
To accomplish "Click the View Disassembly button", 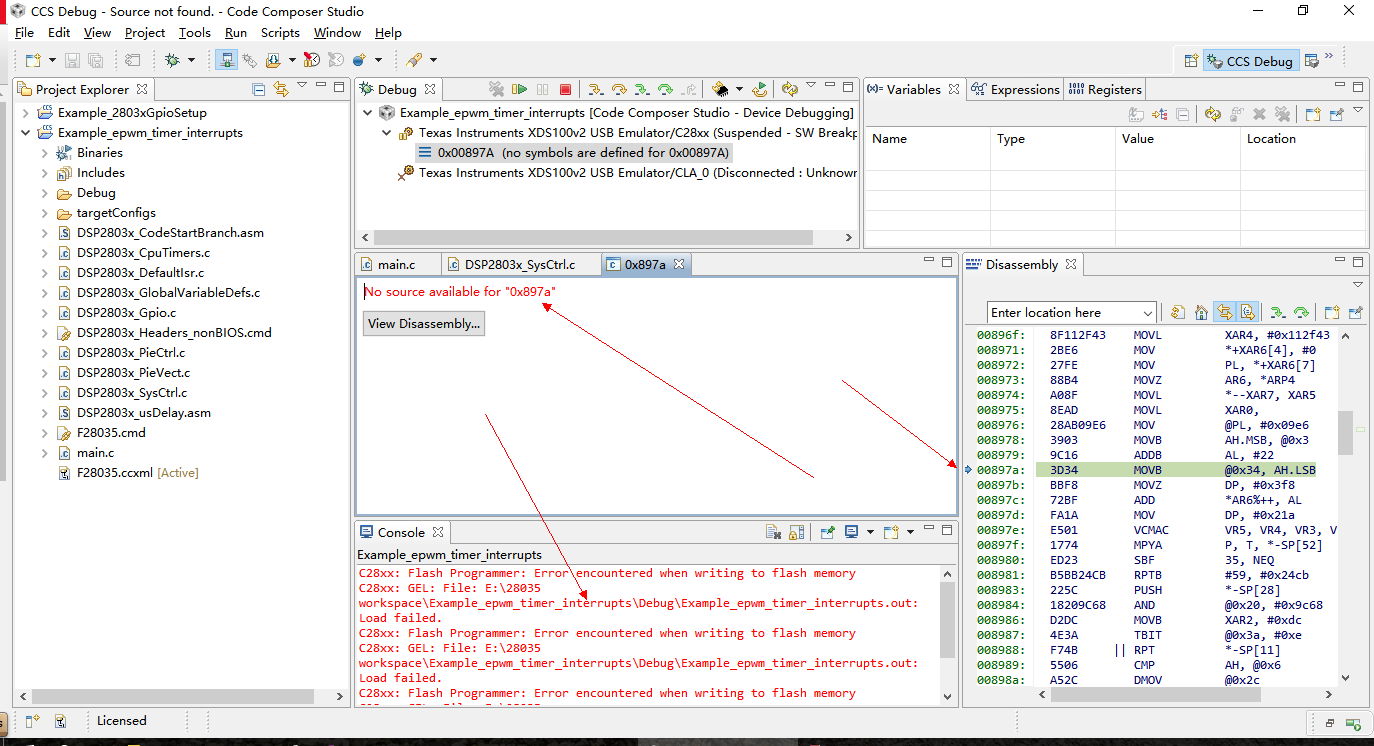I will (424, 323).
